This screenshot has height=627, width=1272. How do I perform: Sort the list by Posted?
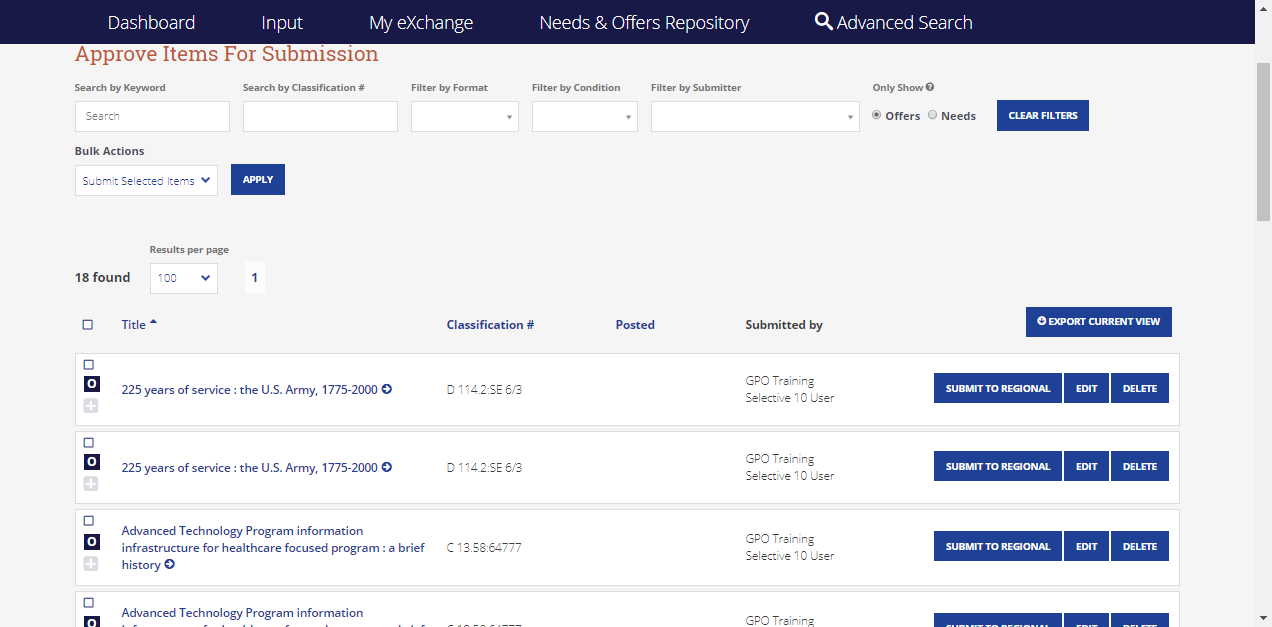[635, 324]
